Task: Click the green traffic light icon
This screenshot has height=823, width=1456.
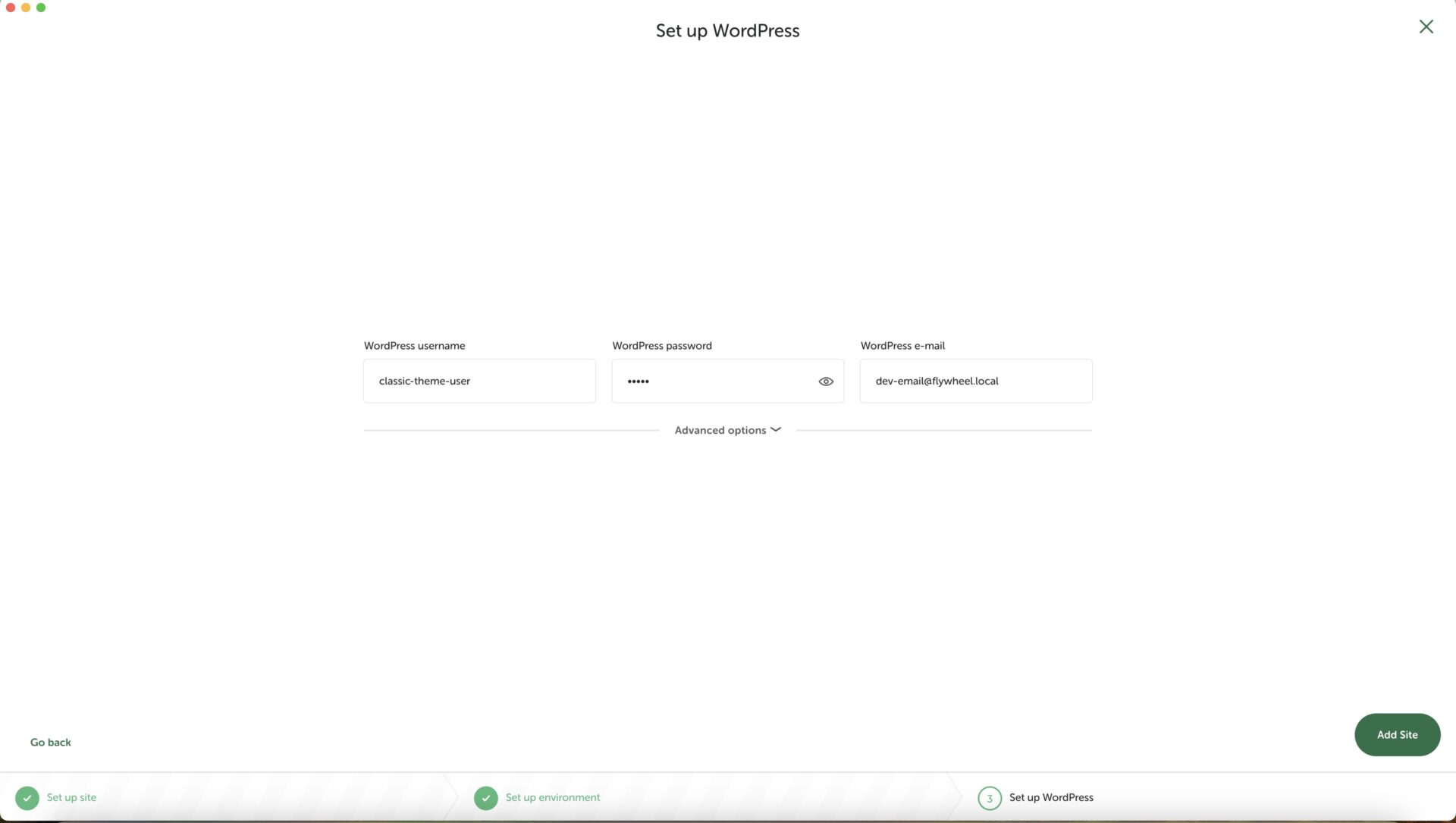Action: point(40,7)
